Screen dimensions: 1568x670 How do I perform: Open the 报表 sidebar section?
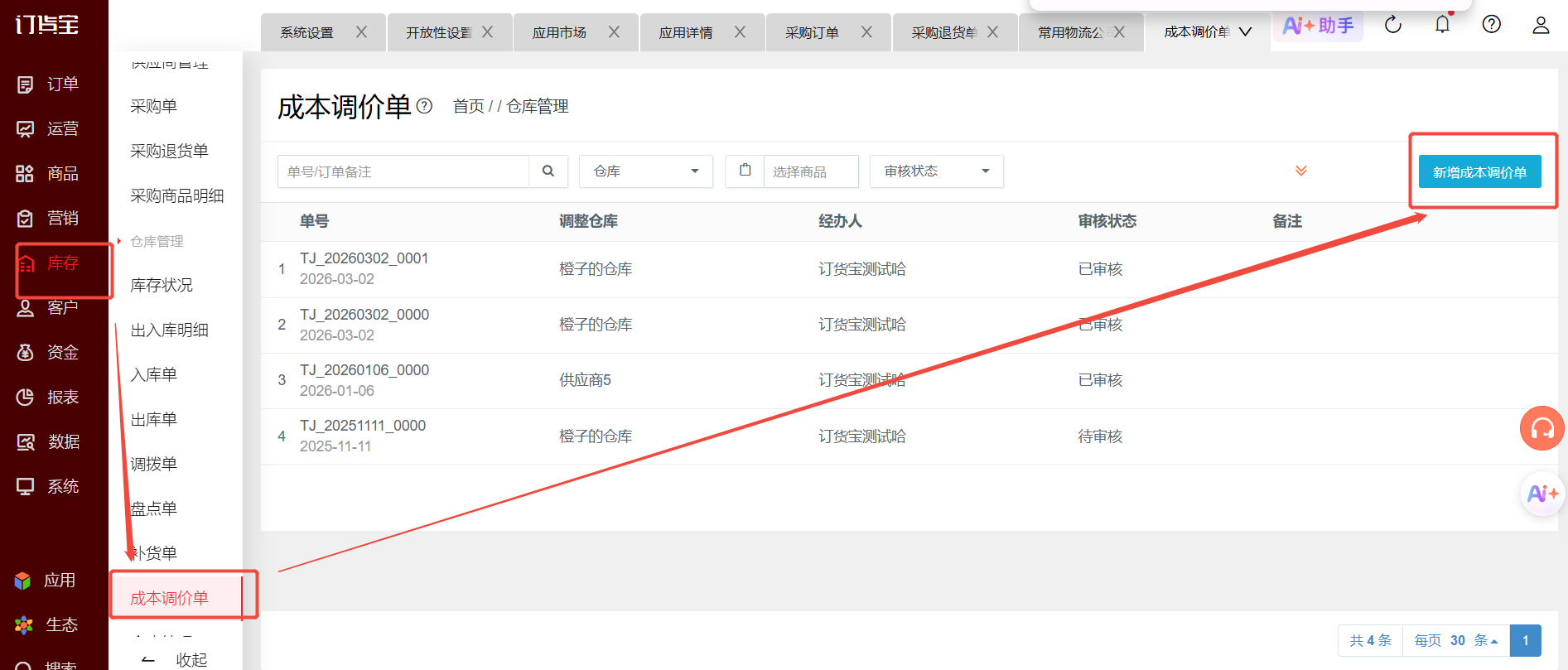pyautogui.click(x=48, y=398)
